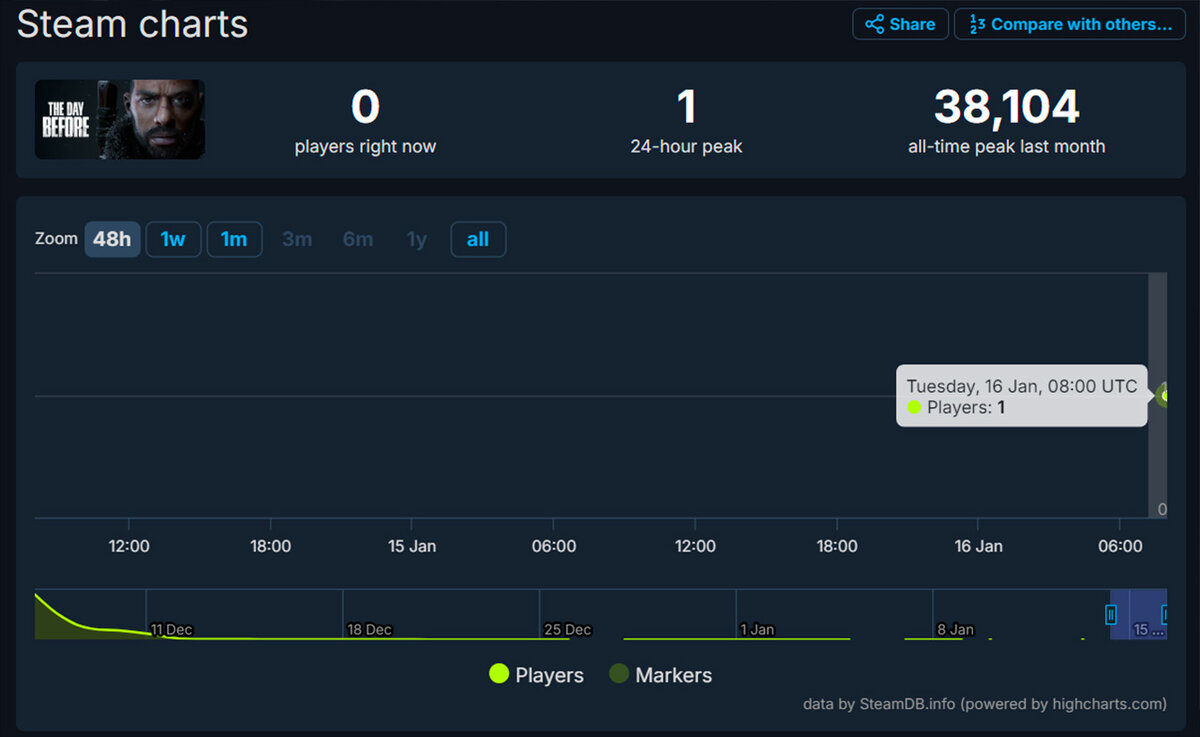Viewport: 1200px width, 737px height.
Task: Select the 48h zoom range
Action: [112, 240]
